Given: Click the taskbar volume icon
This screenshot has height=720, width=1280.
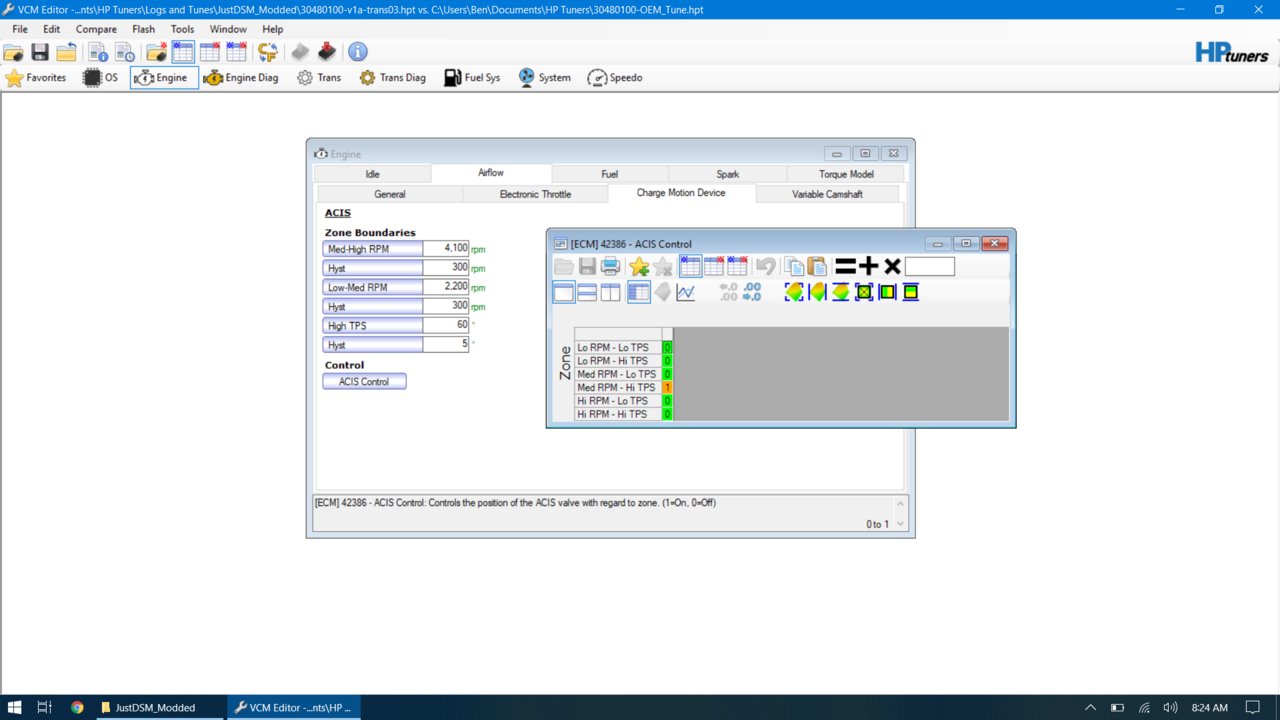Looking at the screenshot, I should coord(1170,707).
